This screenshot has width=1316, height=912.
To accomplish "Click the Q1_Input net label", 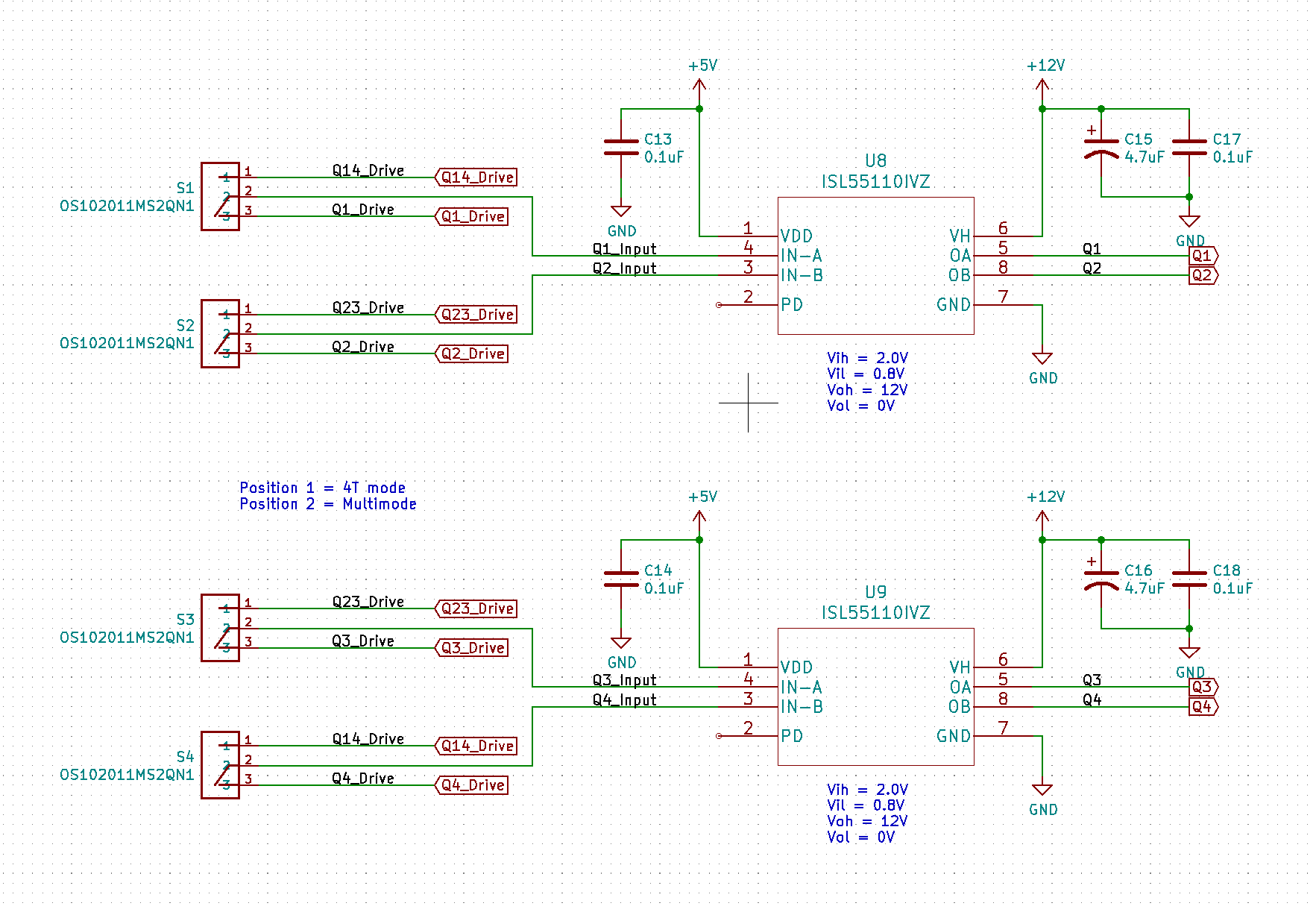I will [x=625, y=249].
